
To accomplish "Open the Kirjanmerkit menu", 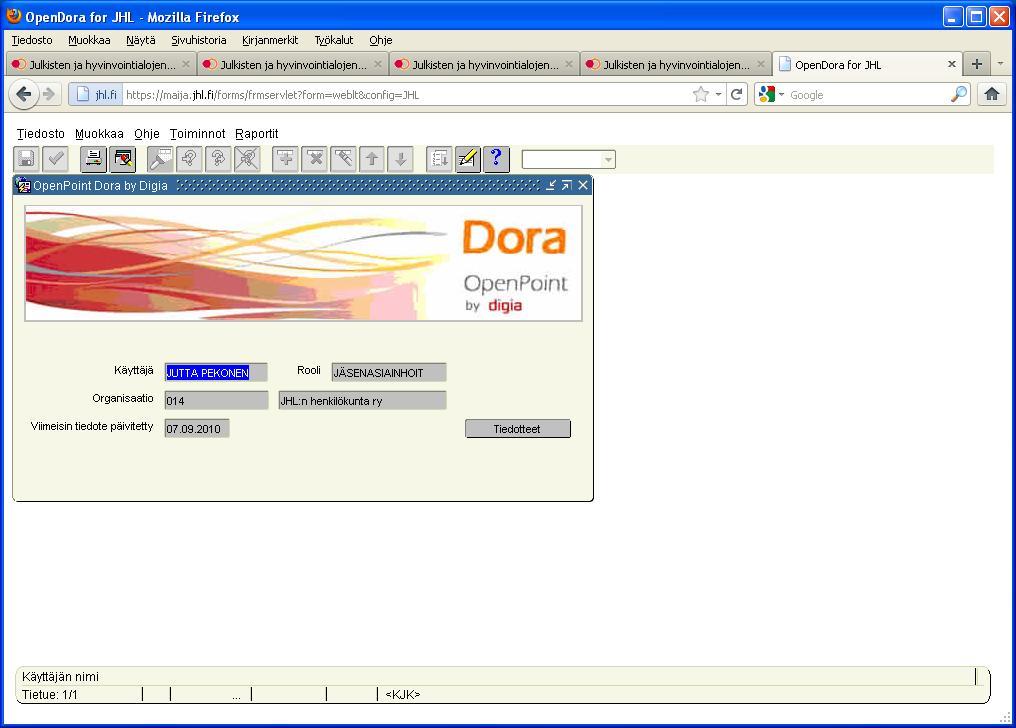I will click(270, 40).
